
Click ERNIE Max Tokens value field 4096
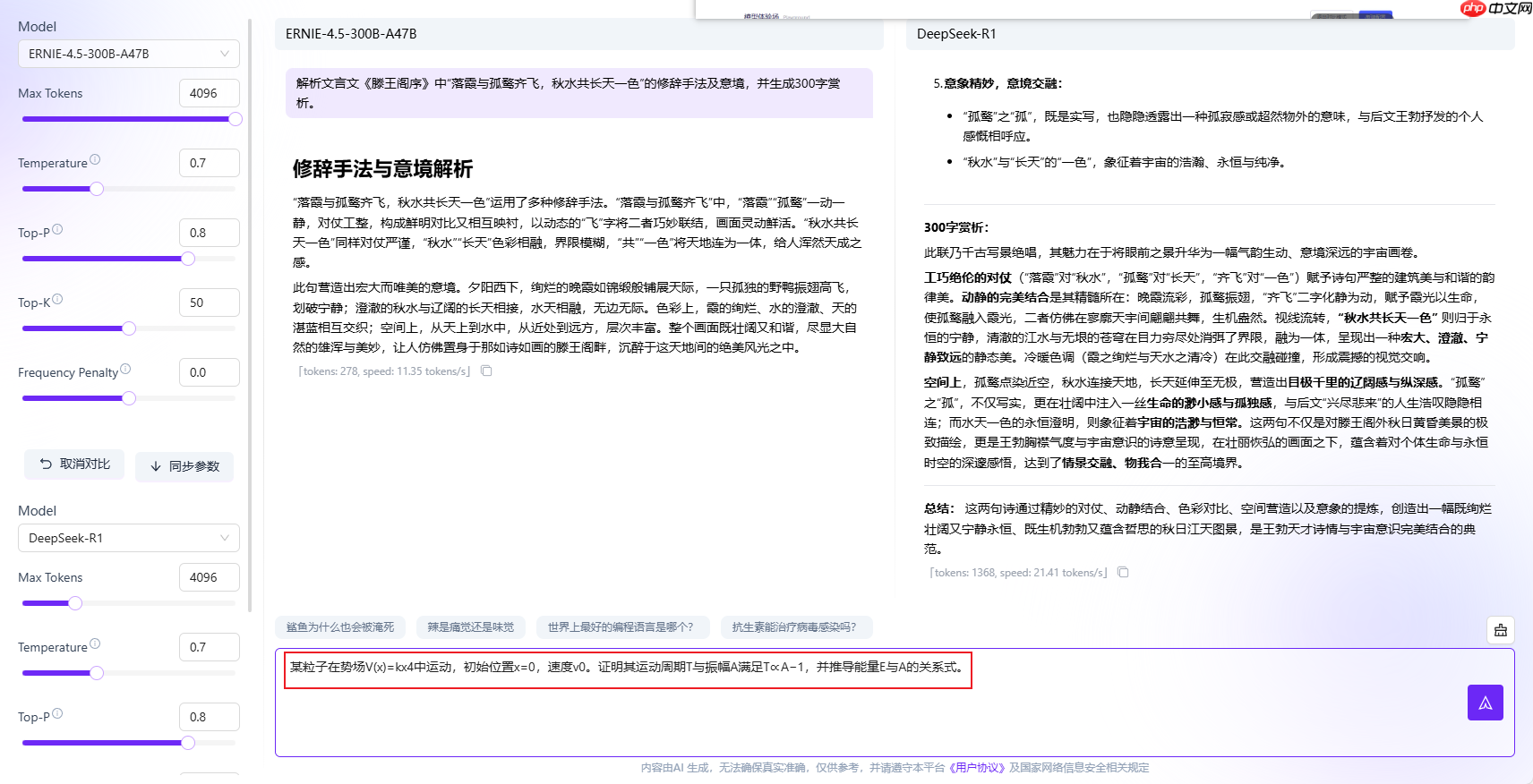pos(210,93)
